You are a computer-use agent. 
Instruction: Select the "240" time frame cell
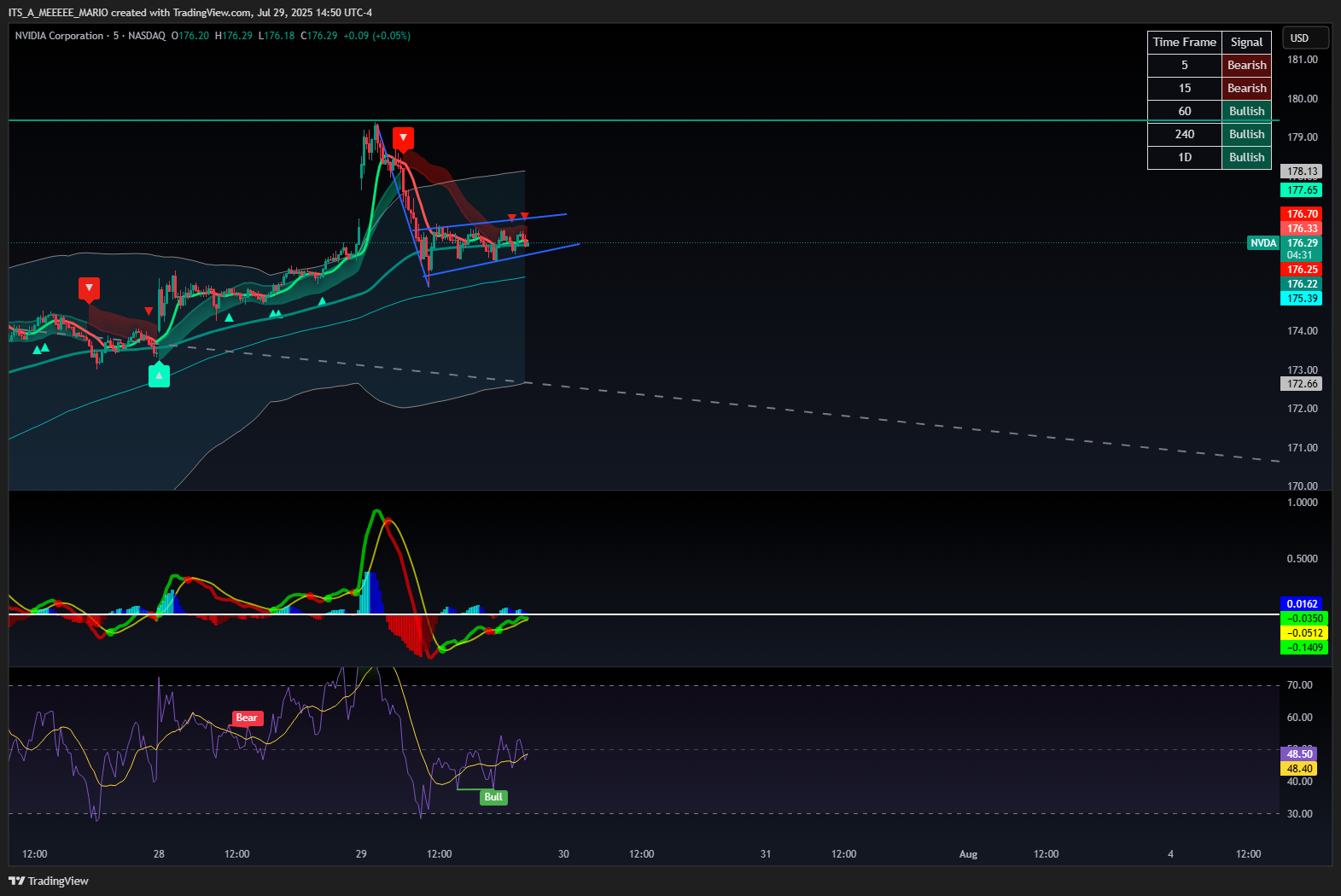tap(1184, 134)
